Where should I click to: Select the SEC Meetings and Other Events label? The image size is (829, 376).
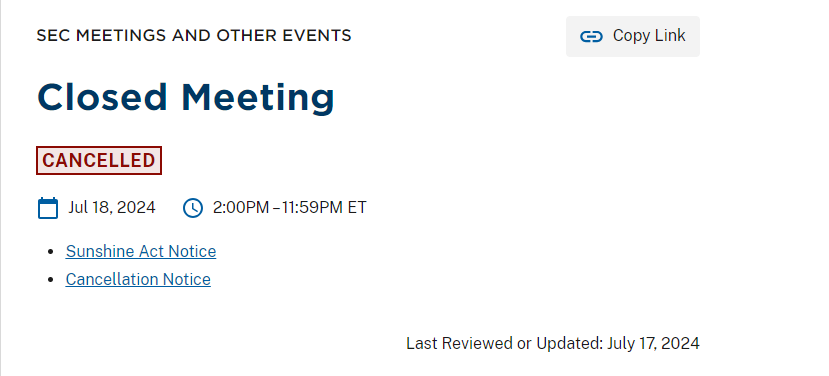(x=194, y=35)
